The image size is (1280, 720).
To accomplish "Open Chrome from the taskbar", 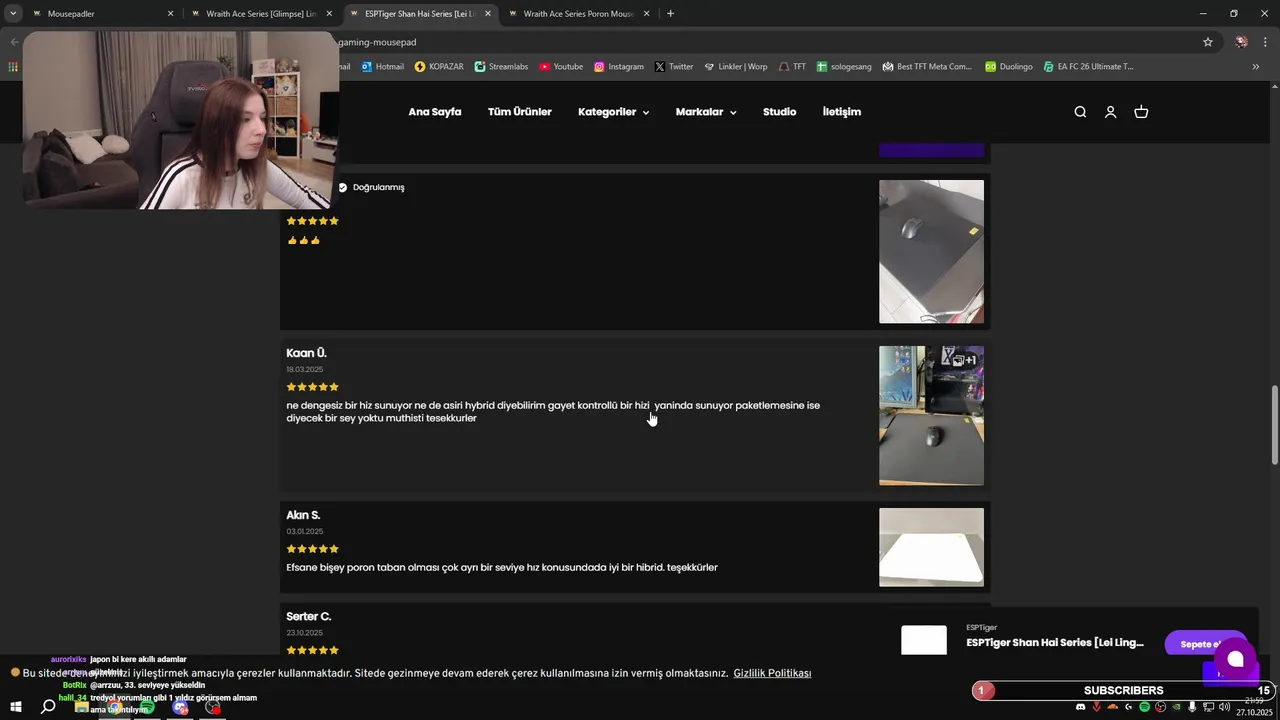I will click(x=115, y=707).
